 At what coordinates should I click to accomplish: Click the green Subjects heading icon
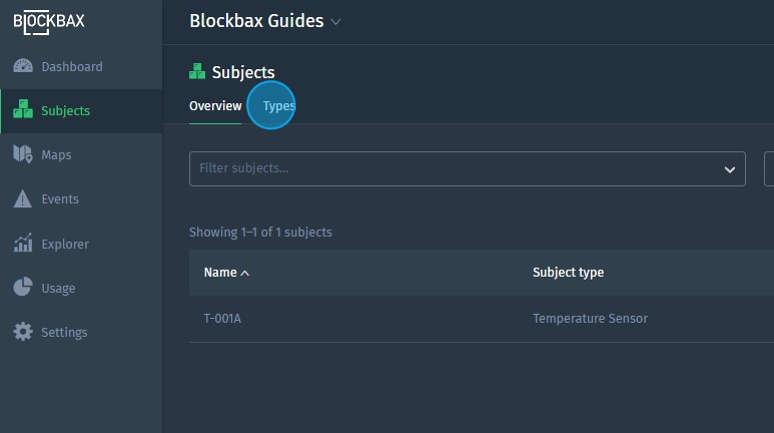pyautogui.click(x=198, y=72)
